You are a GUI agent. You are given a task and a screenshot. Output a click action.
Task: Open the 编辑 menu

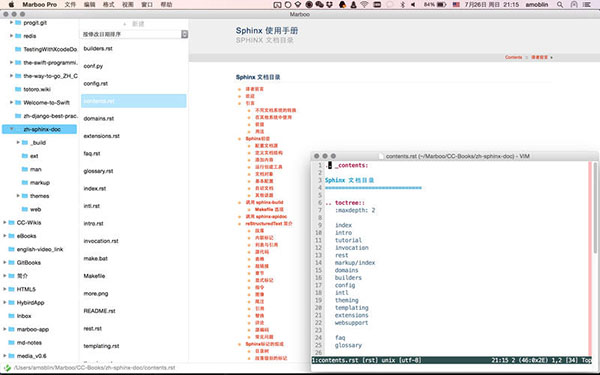tap(90, 5)
